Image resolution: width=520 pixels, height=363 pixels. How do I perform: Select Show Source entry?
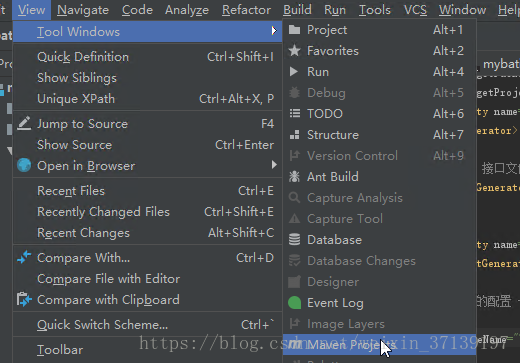147,145
